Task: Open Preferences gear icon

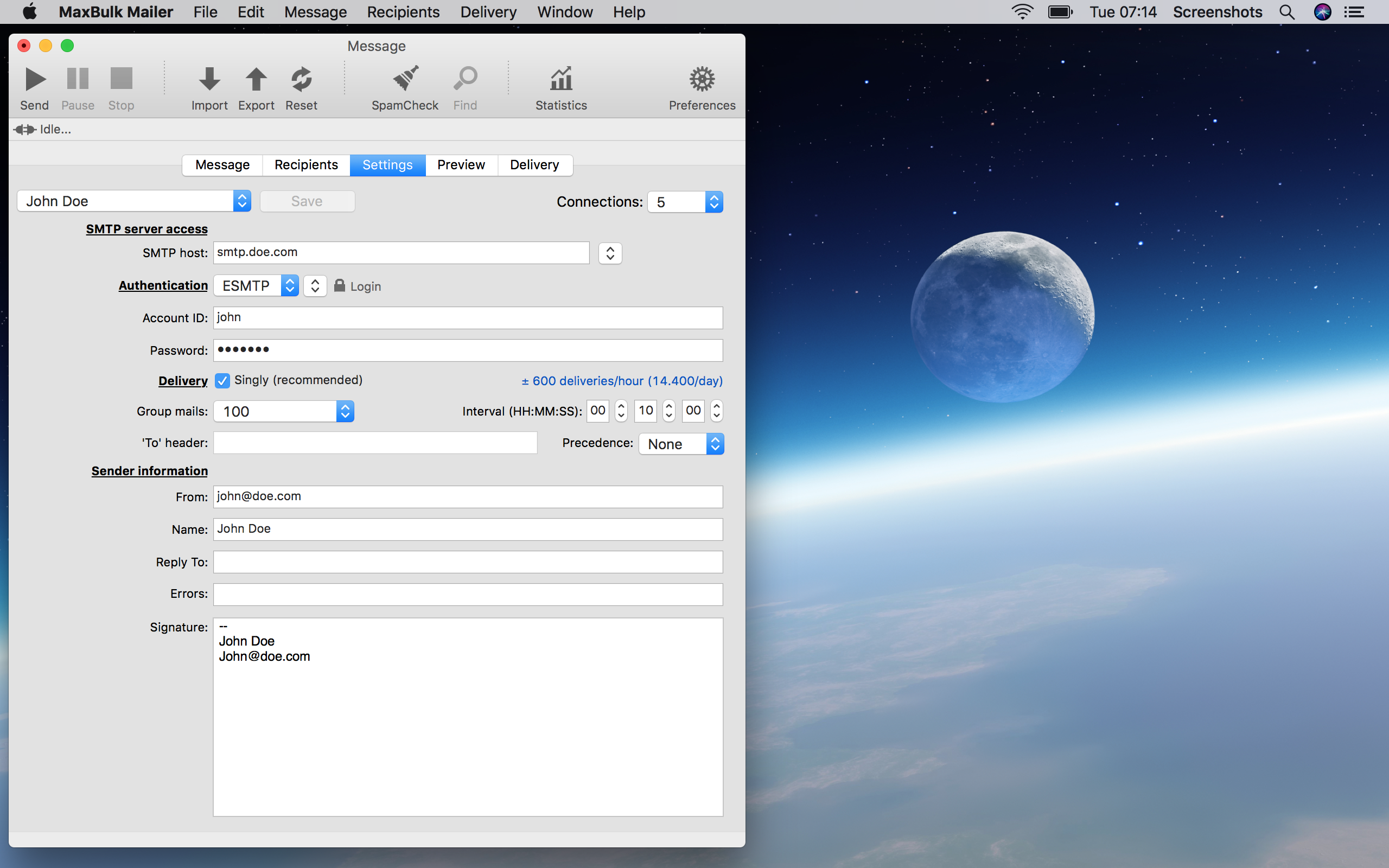Action: tap(702, 79)
